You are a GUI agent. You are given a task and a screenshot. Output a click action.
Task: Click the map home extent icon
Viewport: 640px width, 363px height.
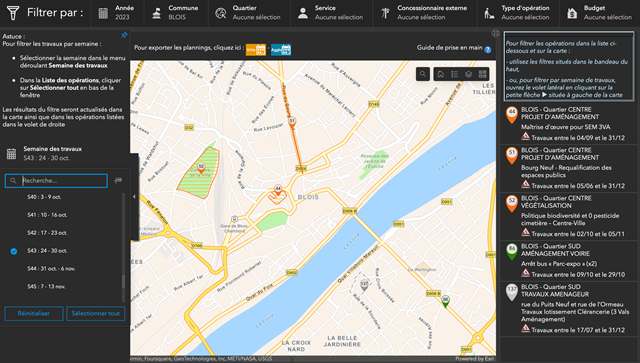(440, 74)
